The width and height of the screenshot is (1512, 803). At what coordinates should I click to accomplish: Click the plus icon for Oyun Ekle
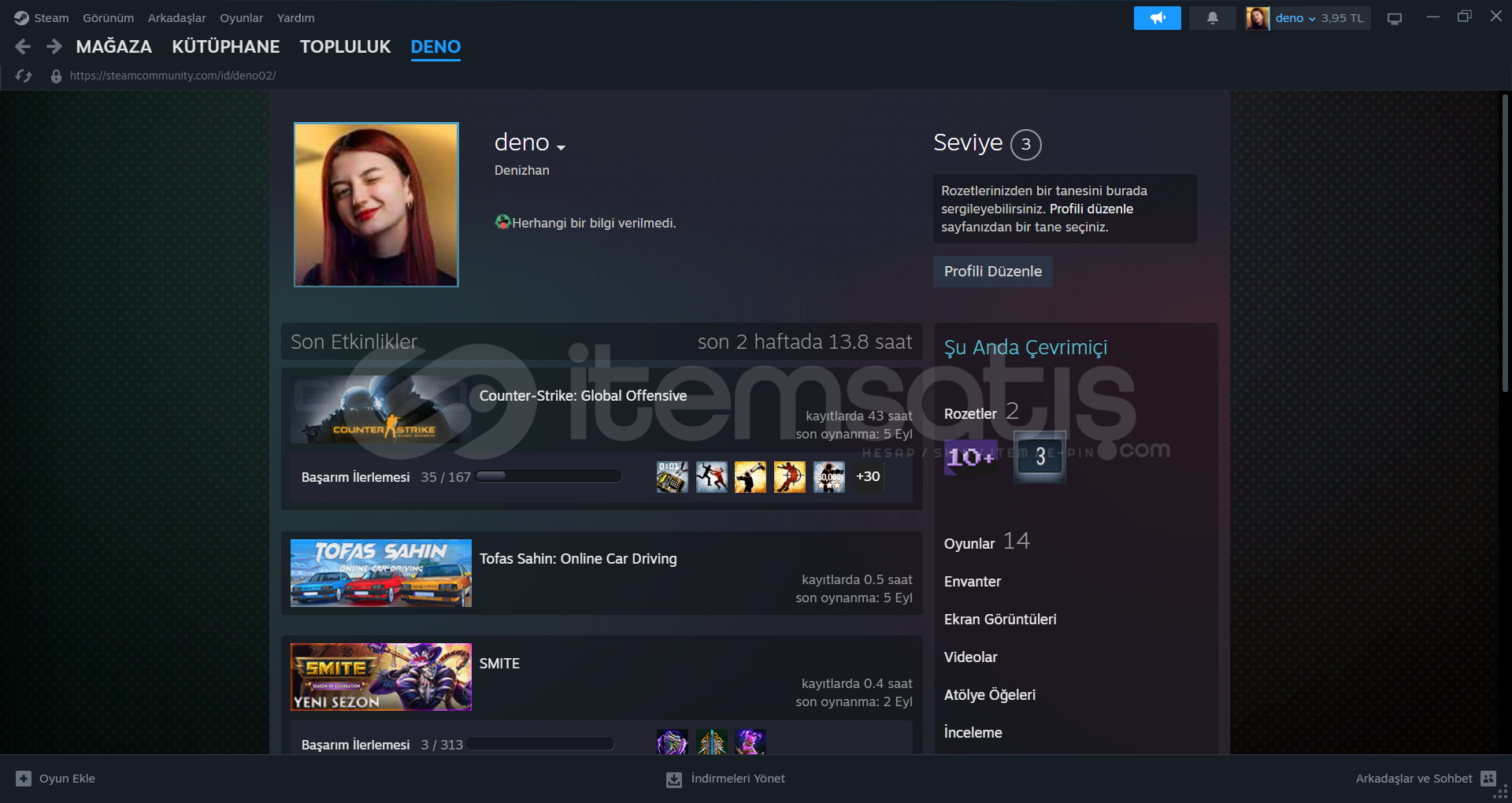(x=24, y=779)
